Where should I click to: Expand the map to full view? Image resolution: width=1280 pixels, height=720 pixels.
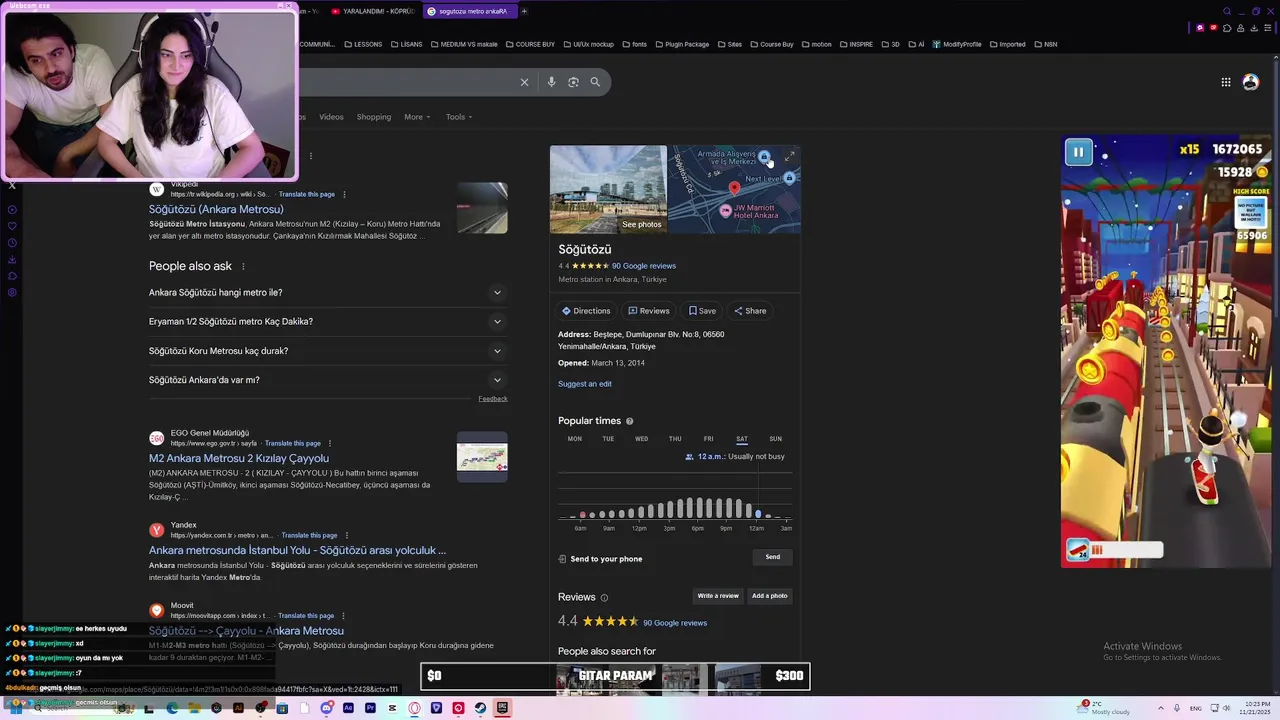789,157
